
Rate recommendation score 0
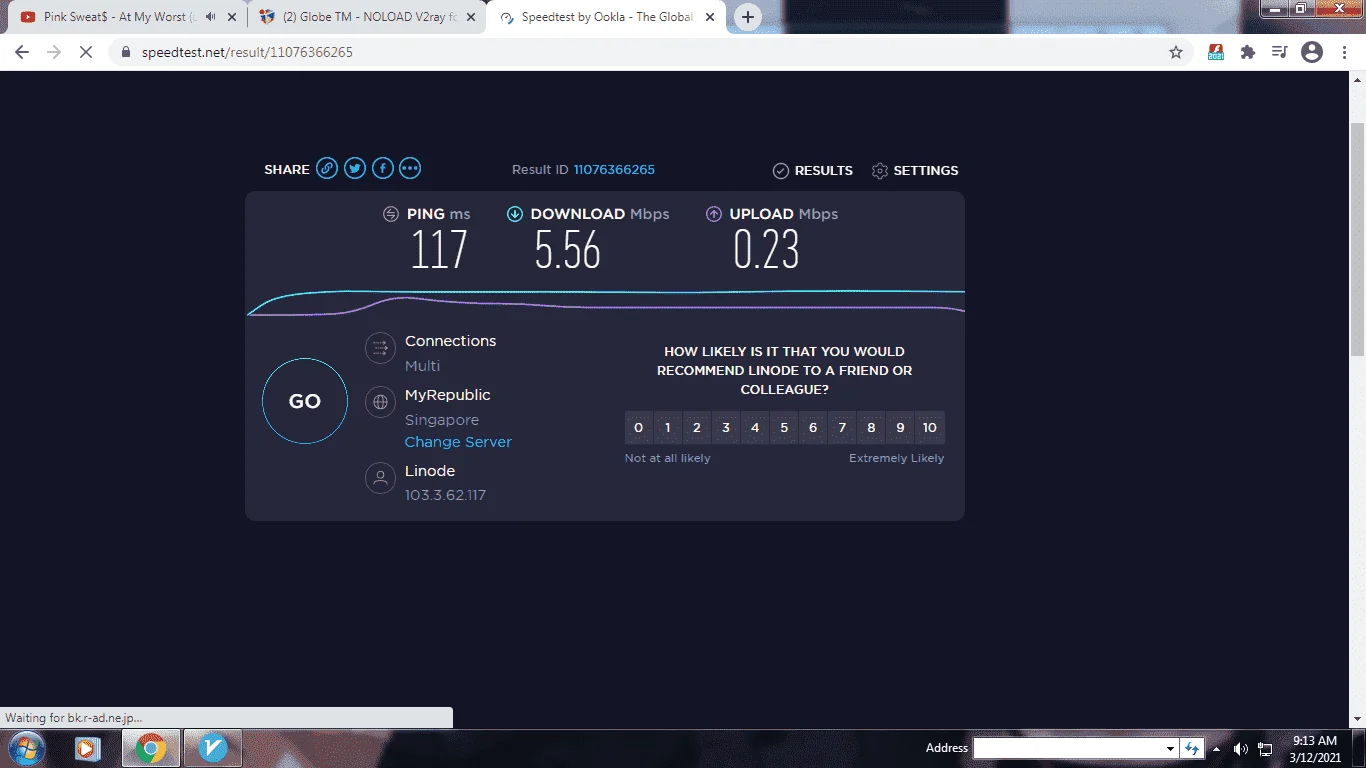639,428
